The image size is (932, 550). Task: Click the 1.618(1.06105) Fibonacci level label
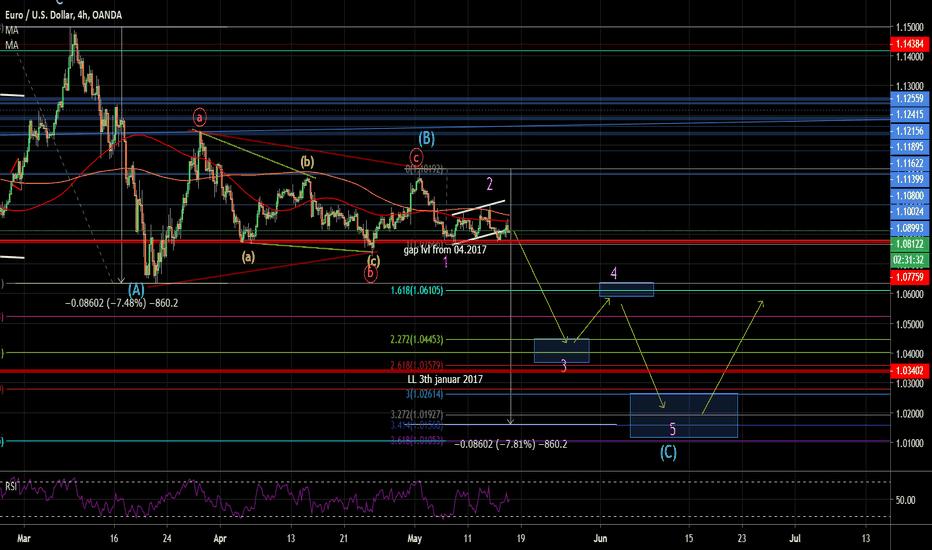[417, 291]
